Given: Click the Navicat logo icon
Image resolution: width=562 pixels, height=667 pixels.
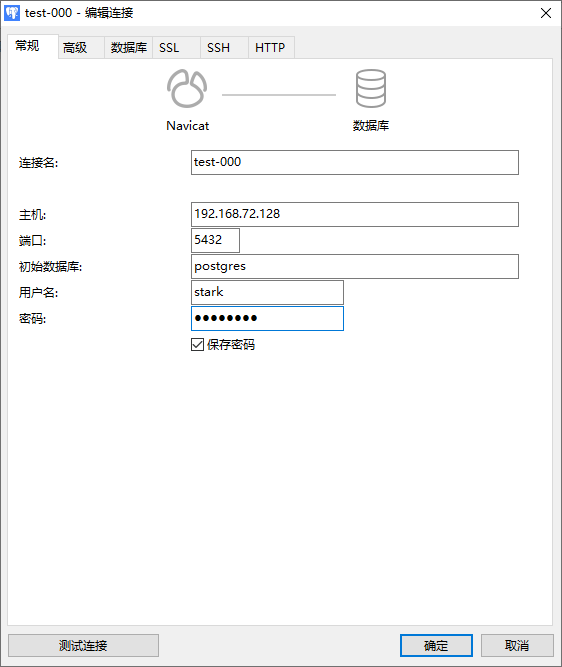Looking at the screenshot, I should tap(187, 88).
